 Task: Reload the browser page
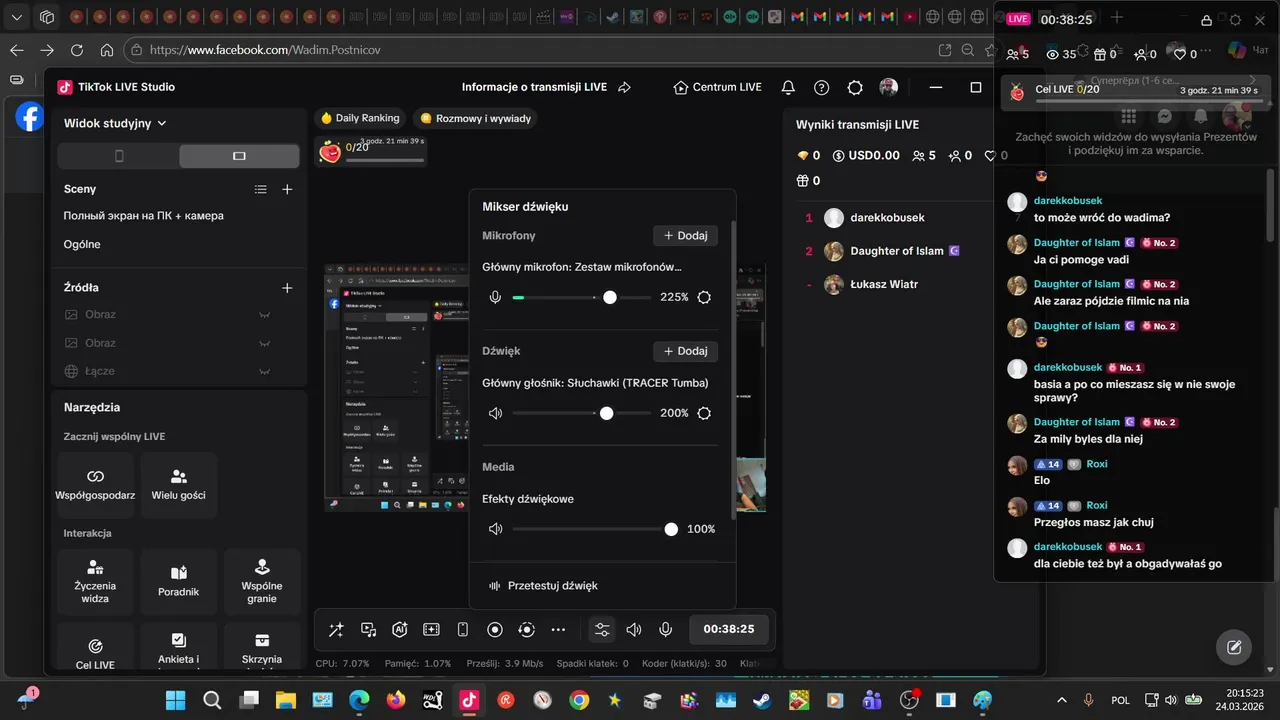tap(77, 50)
